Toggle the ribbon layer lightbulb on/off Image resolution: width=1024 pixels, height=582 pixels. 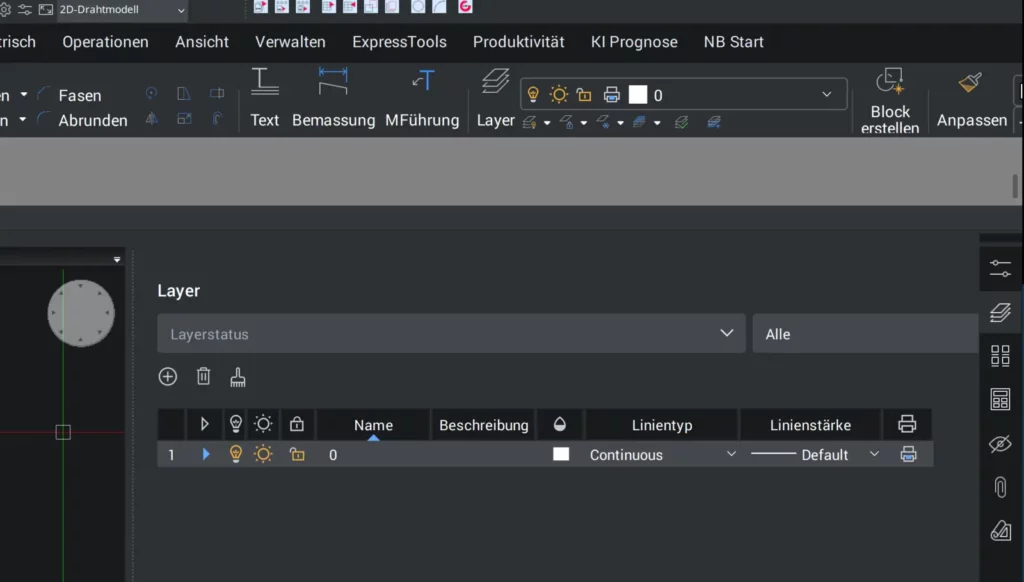(533, 95)
